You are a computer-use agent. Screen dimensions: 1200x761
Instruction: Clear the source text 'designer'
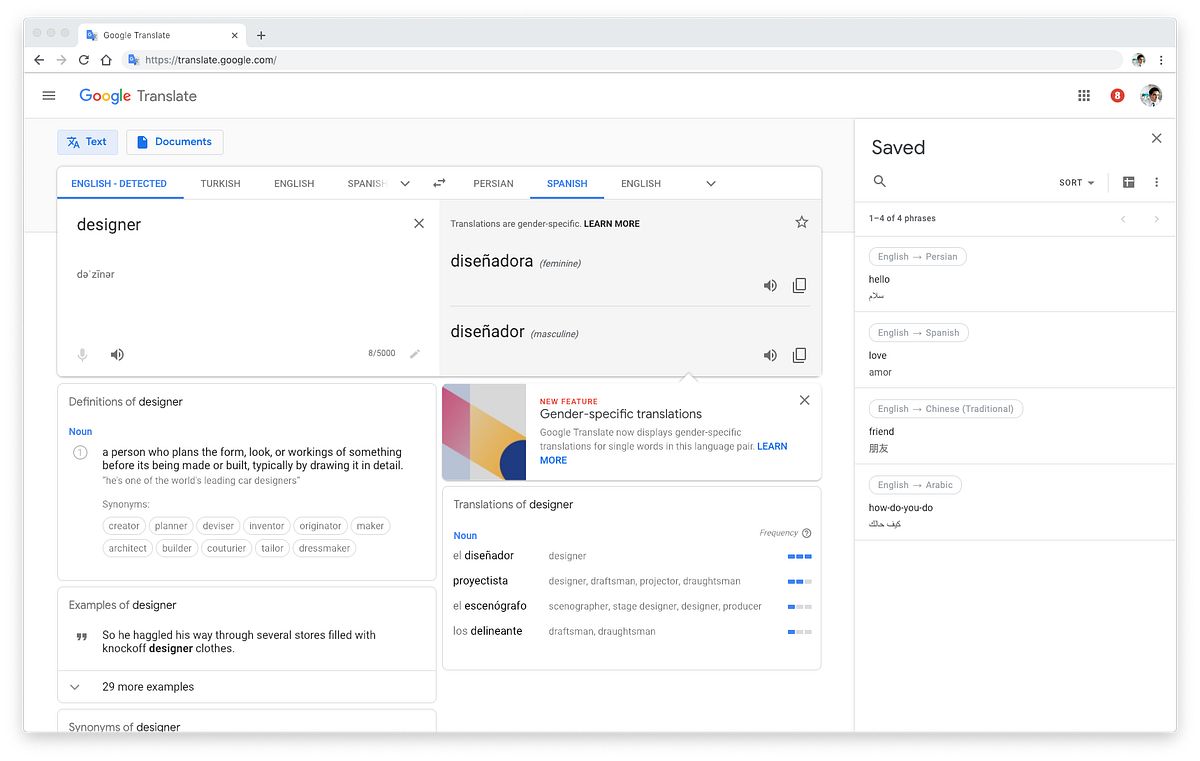(x=419, y=223)
